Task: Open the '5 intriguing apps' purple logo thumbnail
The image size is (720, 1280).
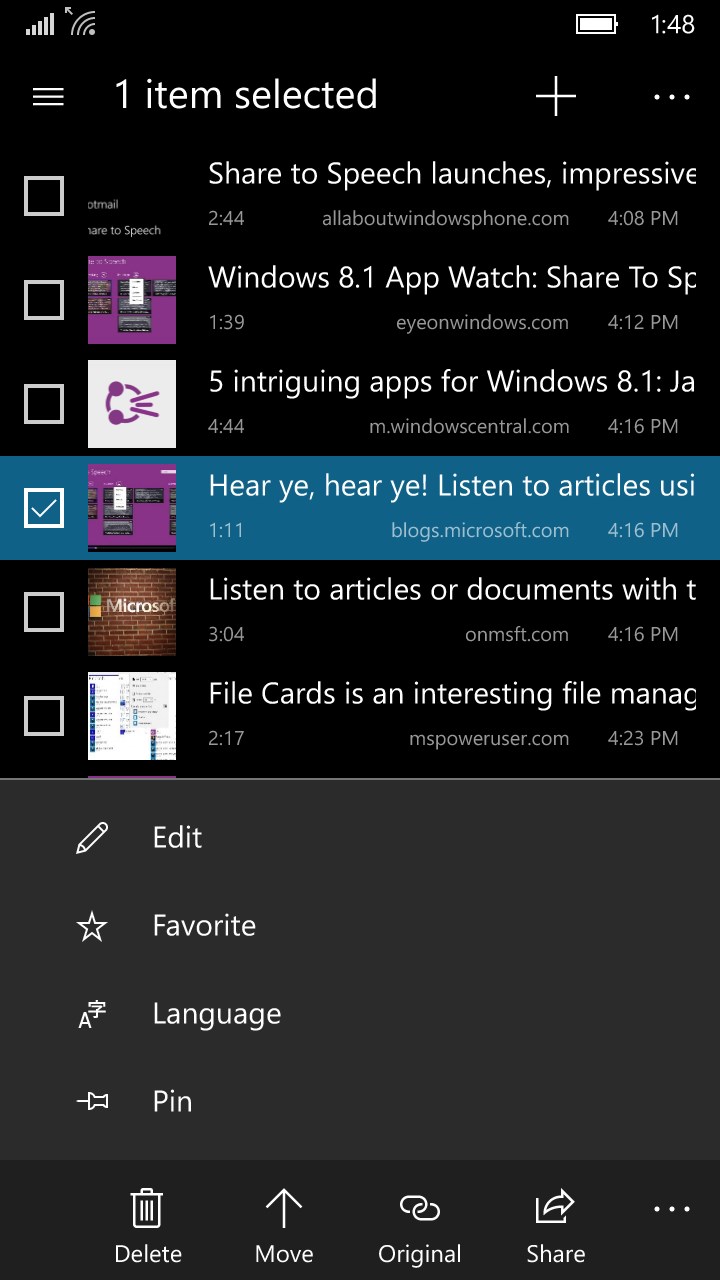Action: (132, 404)
